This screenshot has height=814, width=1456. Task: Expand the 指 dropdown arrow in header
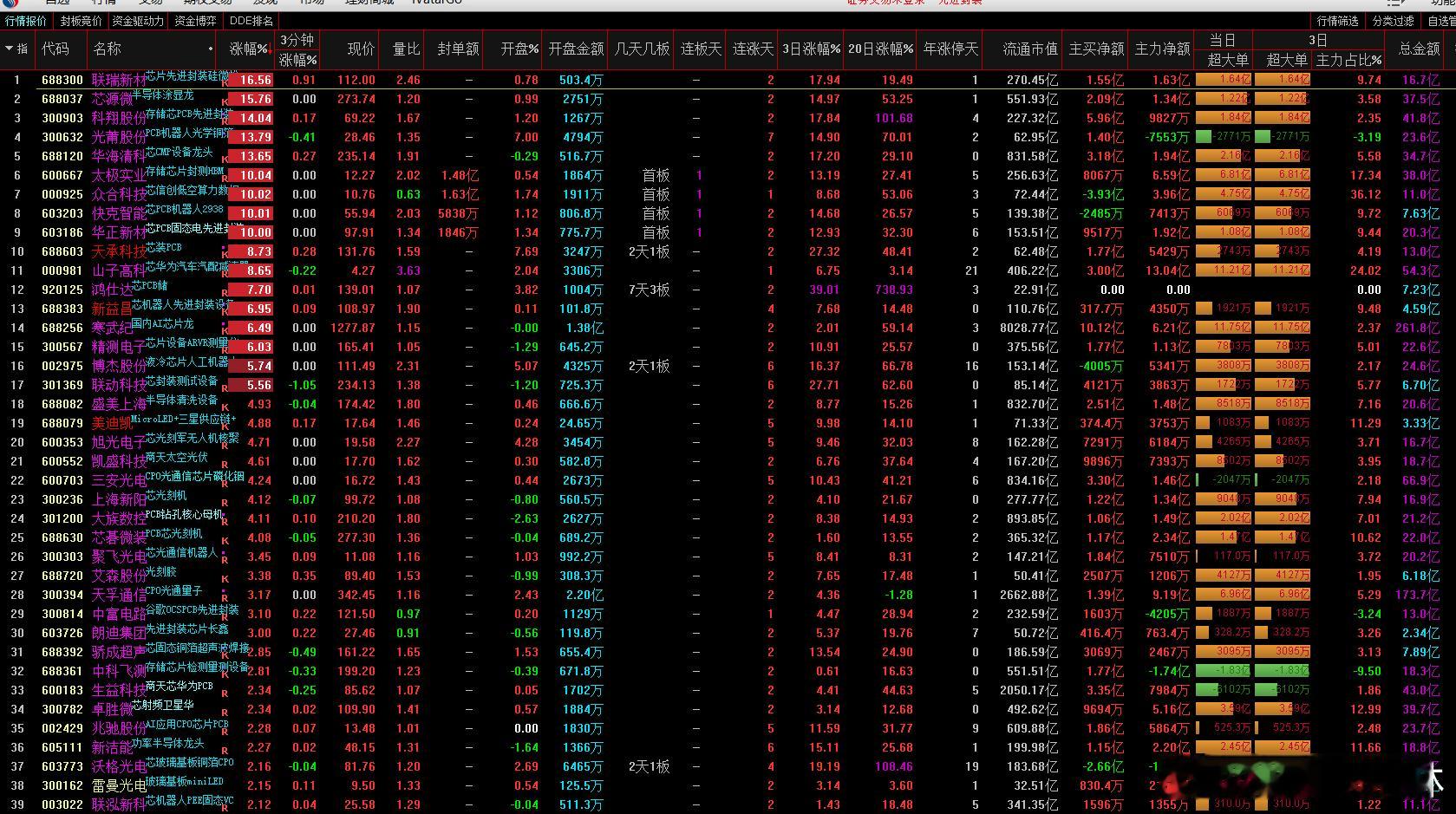tap(10, 49)
